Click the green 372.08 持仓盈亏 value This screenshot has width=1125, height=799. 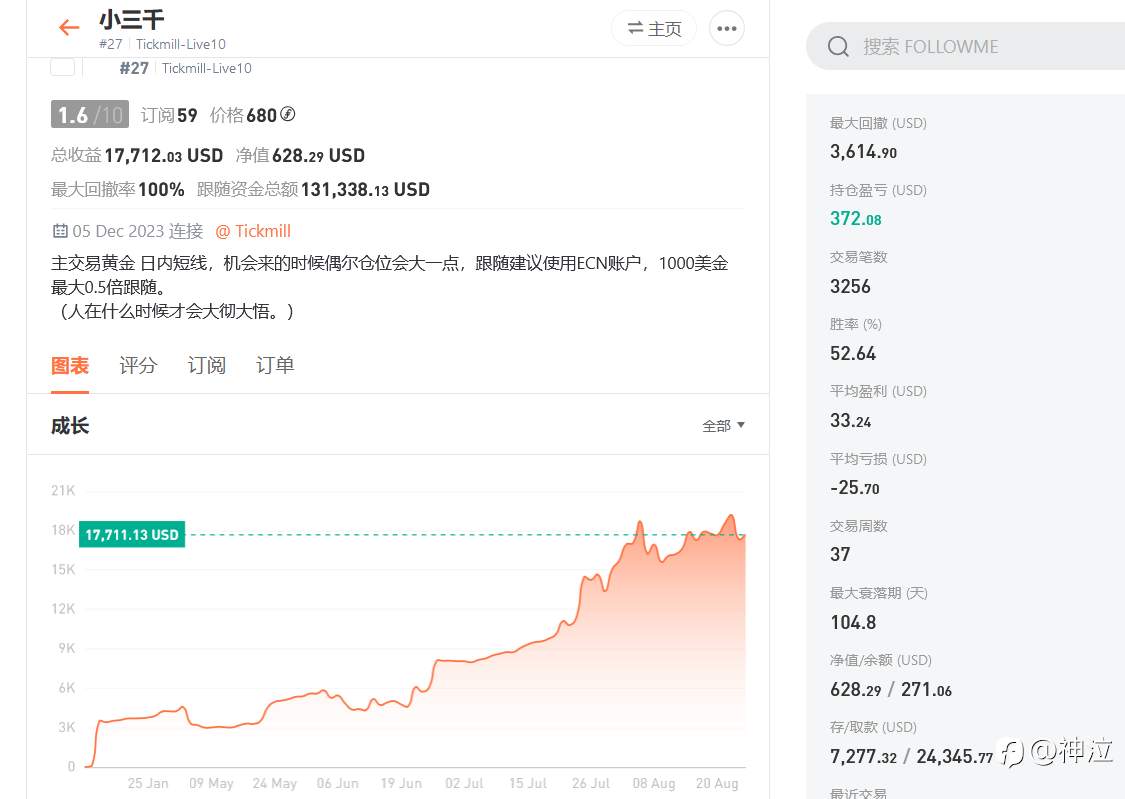(x=855, y=219)
